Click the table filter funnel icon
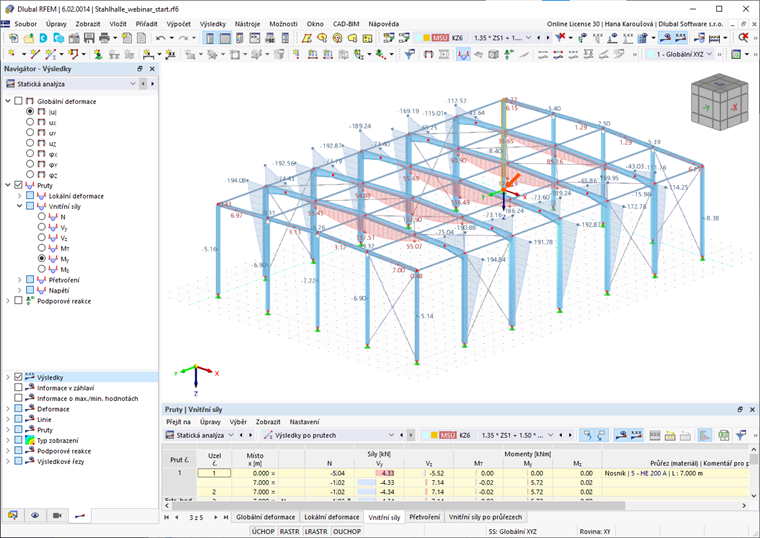Viewport: 760px width, 538px height. pyautogui.click(x=741, y=435)
